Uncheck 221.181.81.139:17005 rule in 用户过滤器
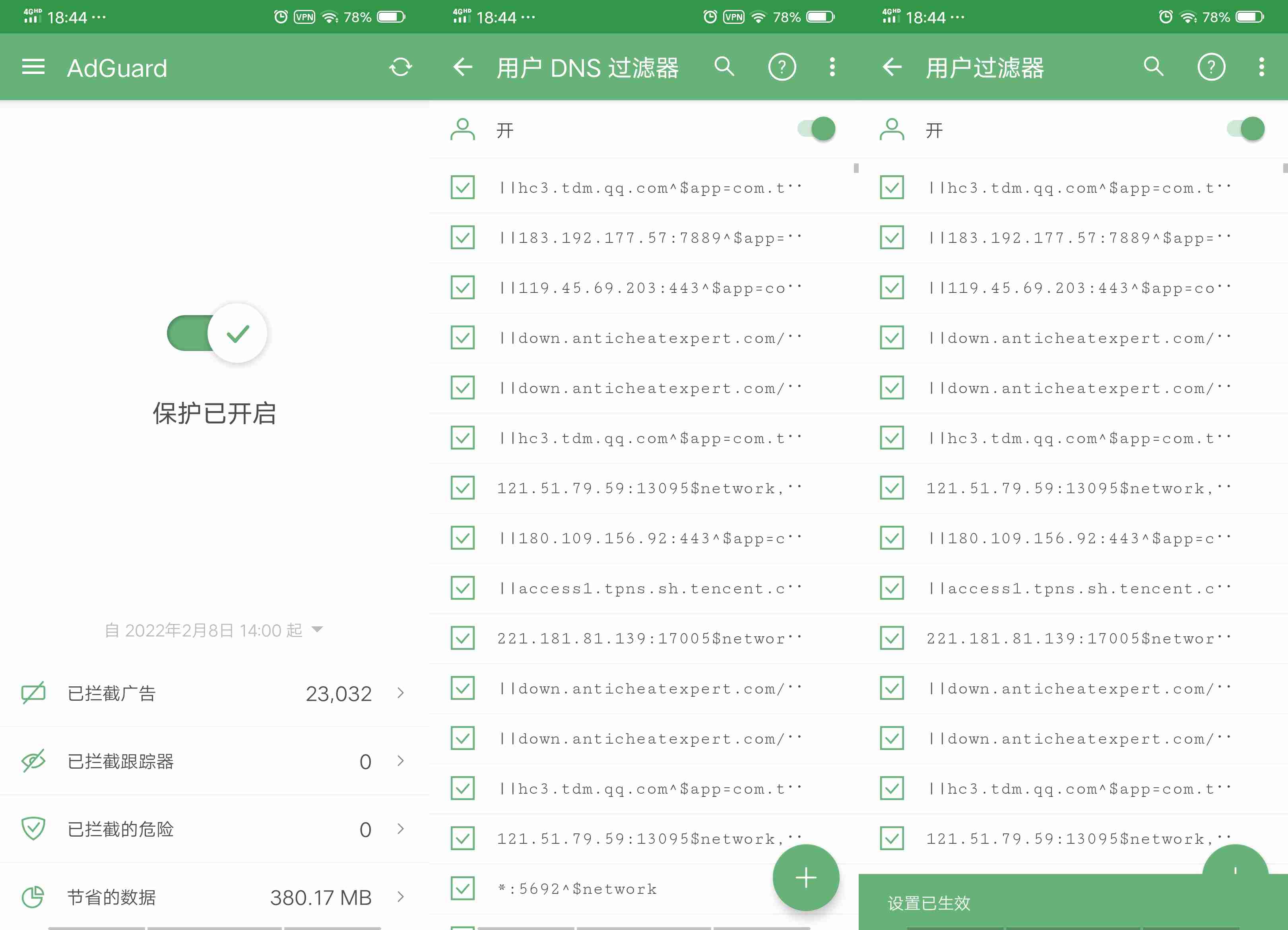 [x=892, y=637]
